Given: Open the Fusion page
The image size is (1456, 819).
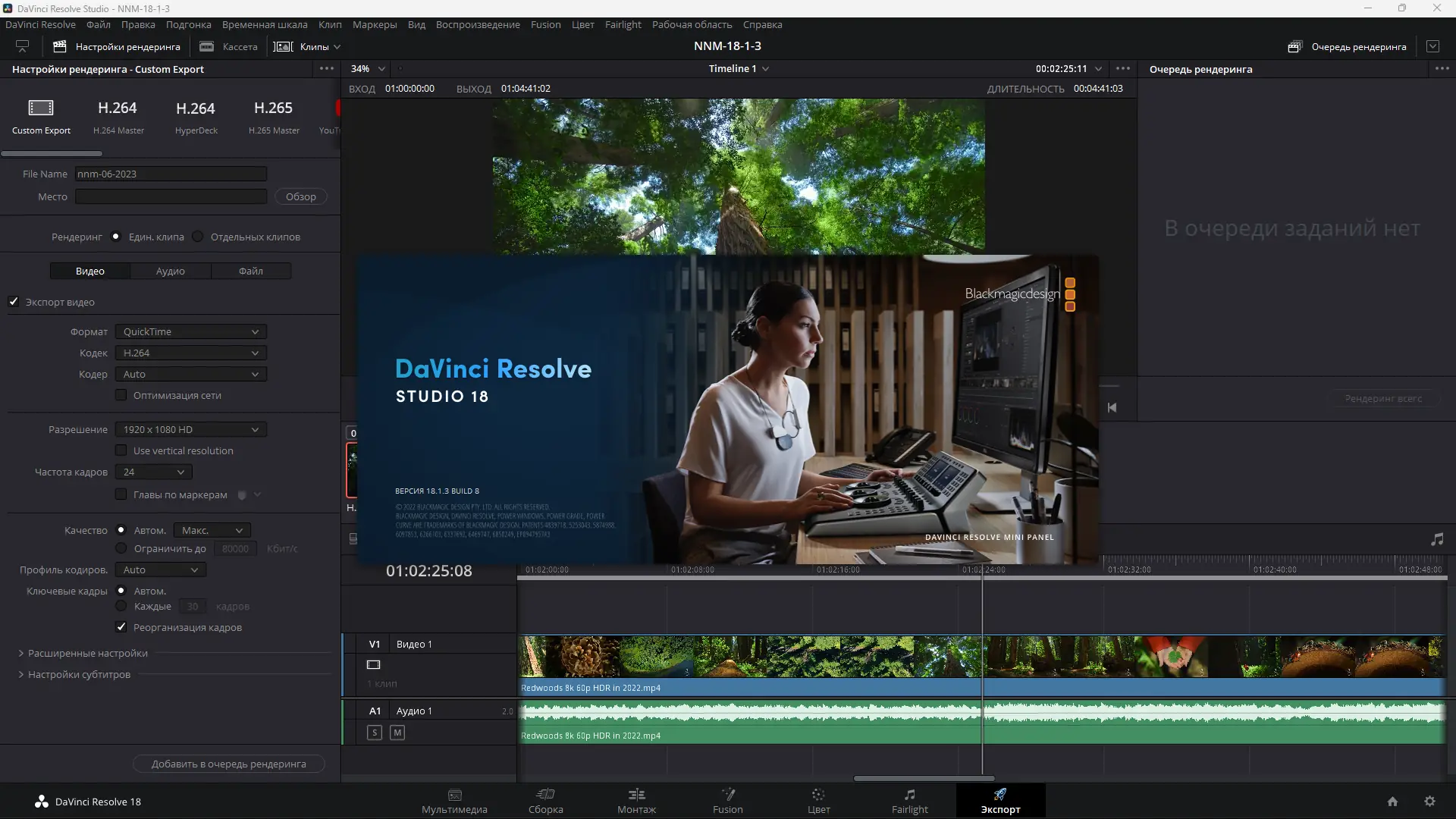Looking at the screenshot, I should tap(727, 802).
